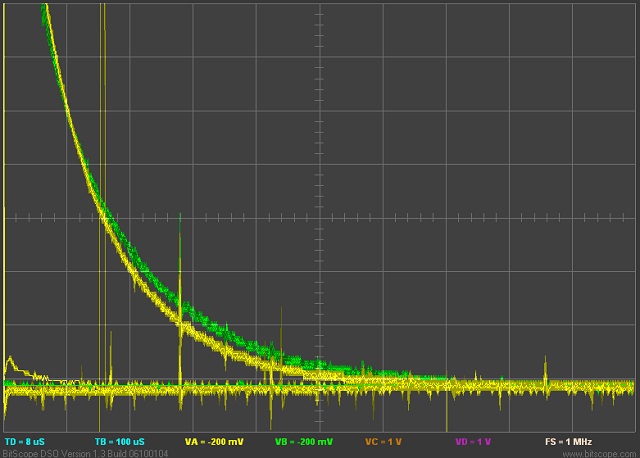The height and width of the screenshot is (458, 640).
Task: Click the orange VC = 1 V label
Action: click(385, 441)
